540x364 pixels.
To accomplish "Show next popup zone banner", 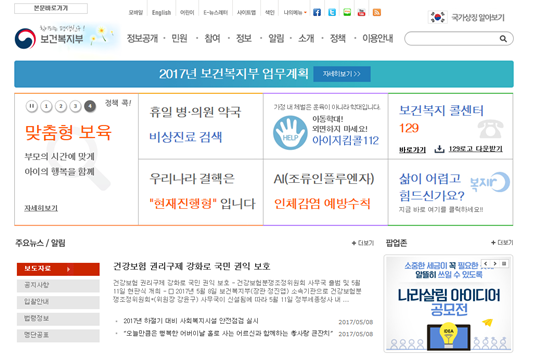I will click(x=495, y=263).
